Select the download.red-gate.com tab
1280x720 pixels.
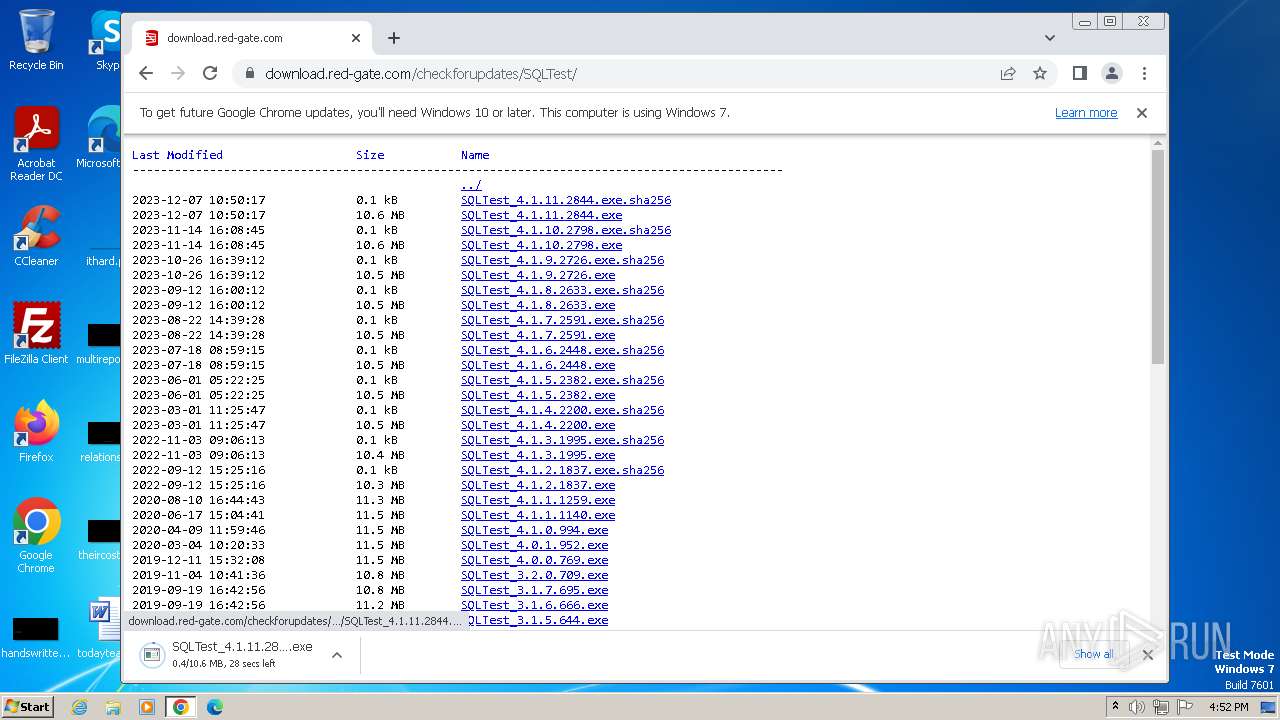pos(252,38)
